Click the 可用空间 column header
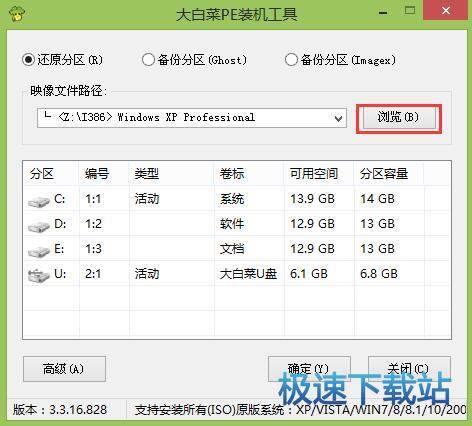 click(319, 174)
